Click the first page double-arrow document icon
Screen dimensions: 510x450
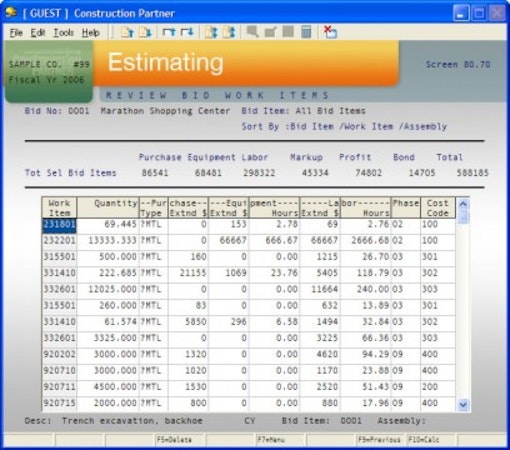coord(211,32)
